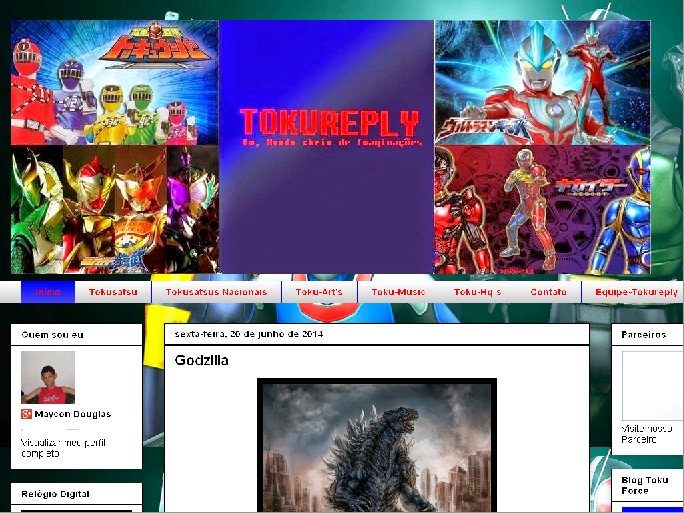Go to Tokusatsus Nacionais page
This screenshot has height=513, width=684.
[x=216, y=292]
